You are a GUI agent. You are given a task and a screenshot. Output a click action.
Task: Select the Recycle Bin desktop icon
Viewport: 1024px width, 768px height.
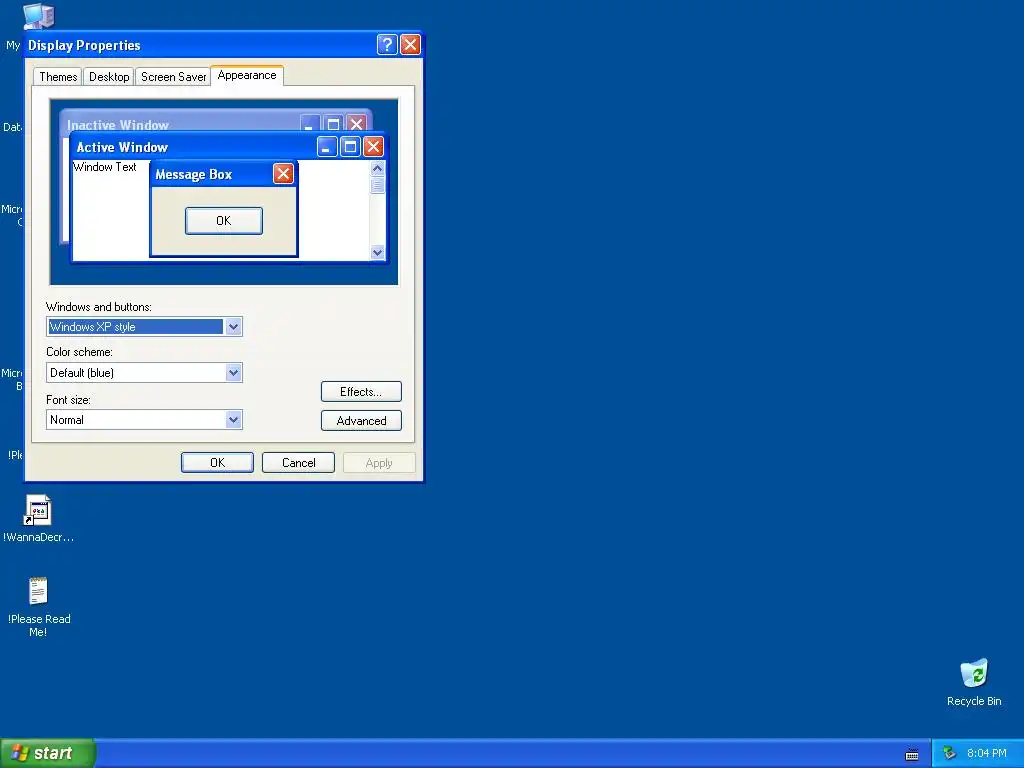click(x=974, y=674)
